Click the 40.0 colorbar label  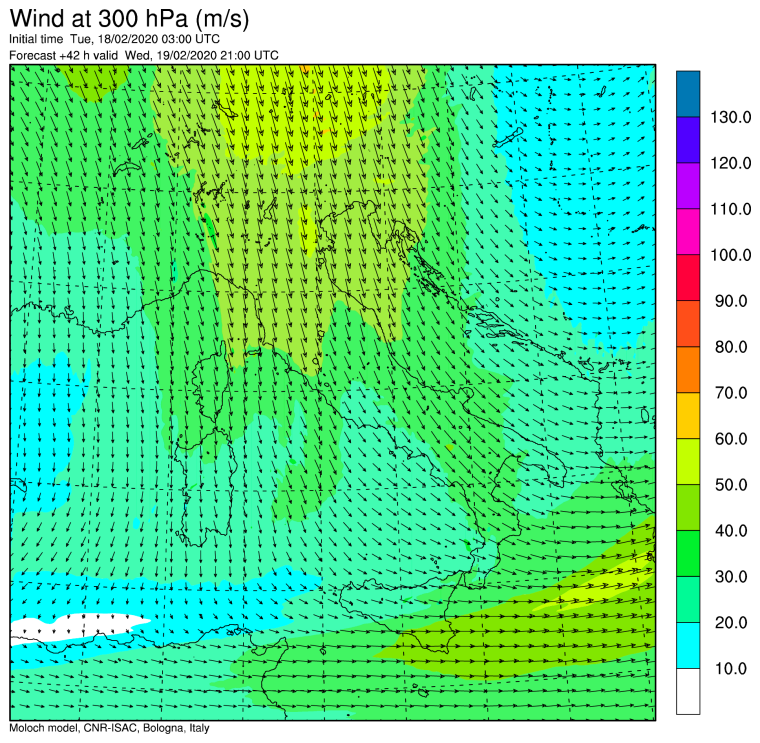coord(731,531)
